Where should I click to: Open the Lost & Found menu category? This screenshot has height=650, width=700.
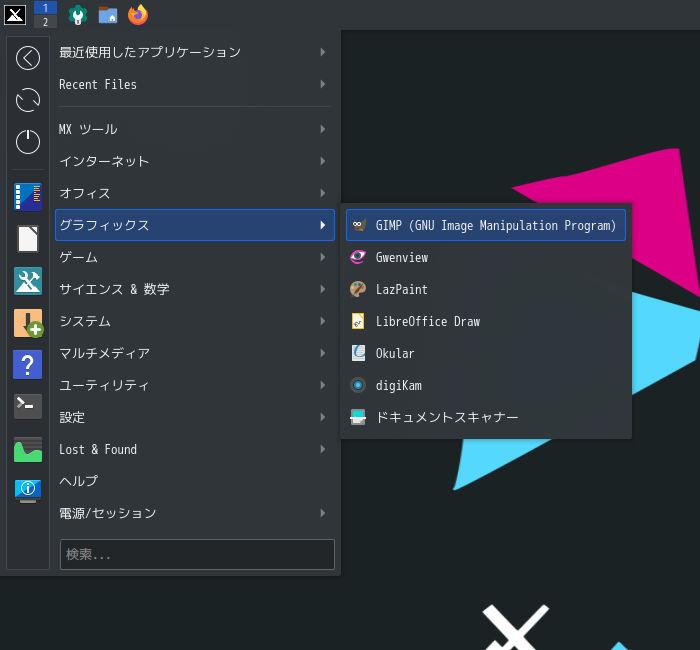pyautogui.click(x=195, y=450)
